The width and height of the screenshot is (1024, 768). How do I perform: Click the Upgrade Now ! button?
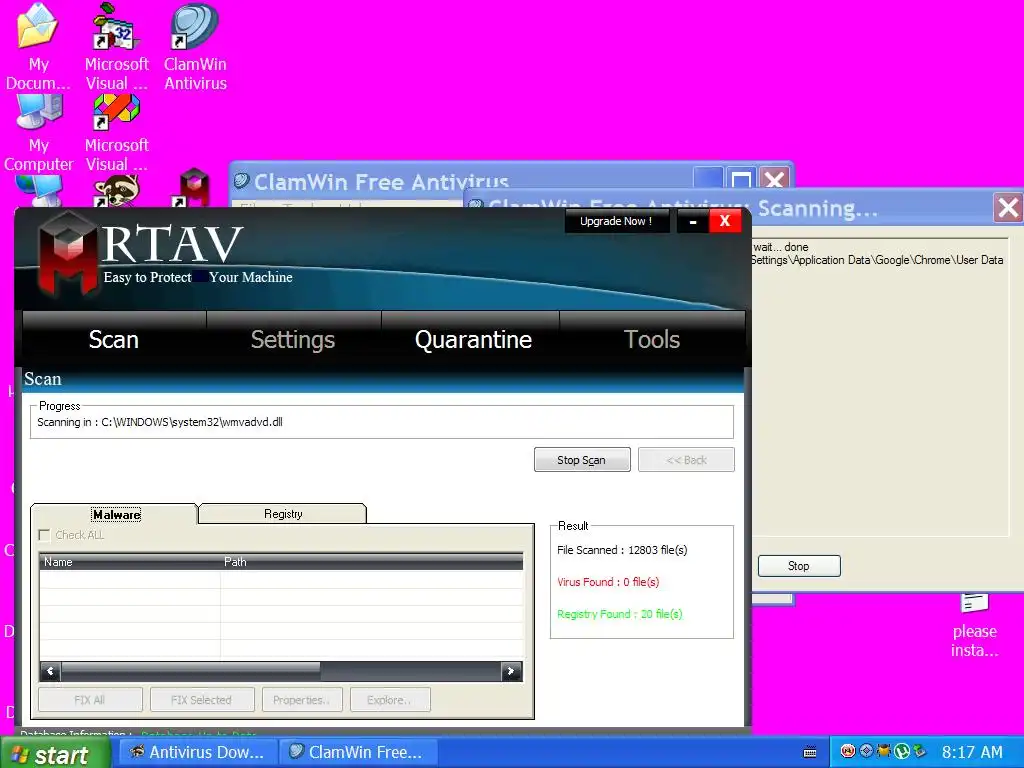616,221
